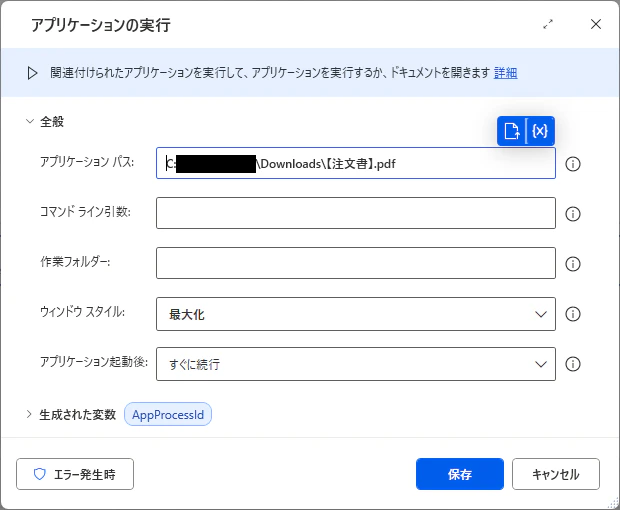This screenshot has height=510, width=620.
Task: Focus the コマンド ライン引数 input field
Action: (356, 213)
